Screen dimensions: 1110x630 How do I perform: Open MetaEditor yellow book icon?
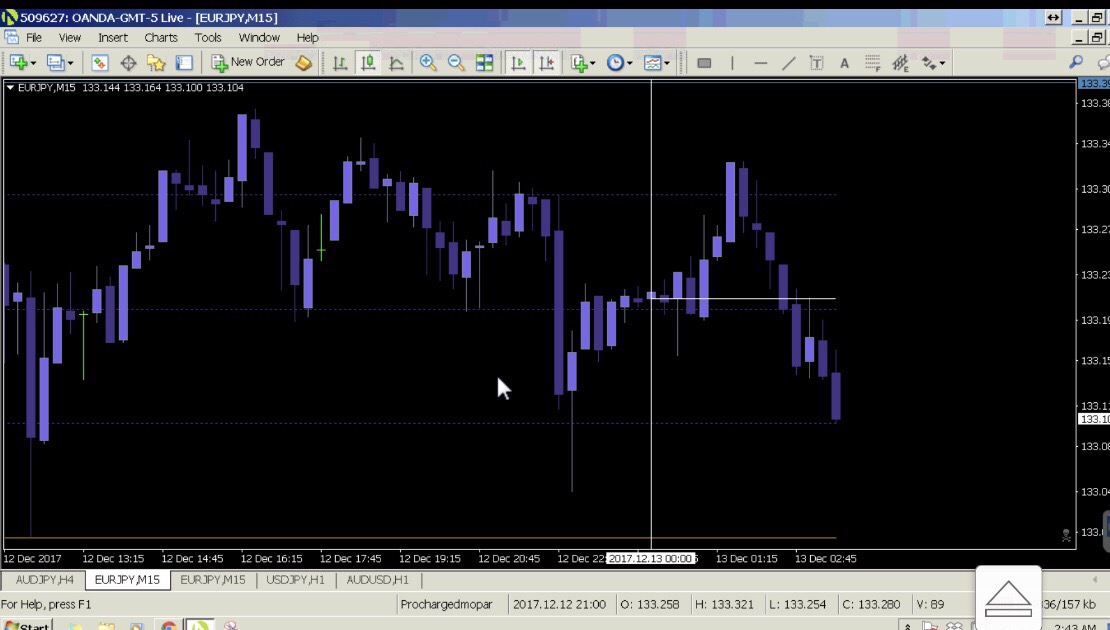click(x=304, y=63)
